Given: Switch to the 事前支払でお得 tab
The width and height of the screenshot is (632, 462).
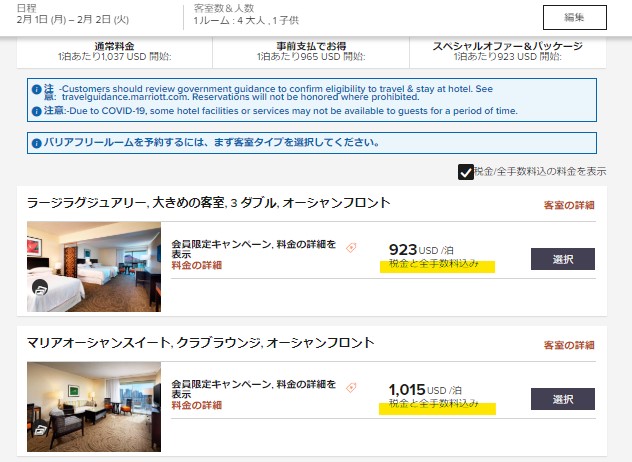Looking at the screenshot, I should (311, 52).
